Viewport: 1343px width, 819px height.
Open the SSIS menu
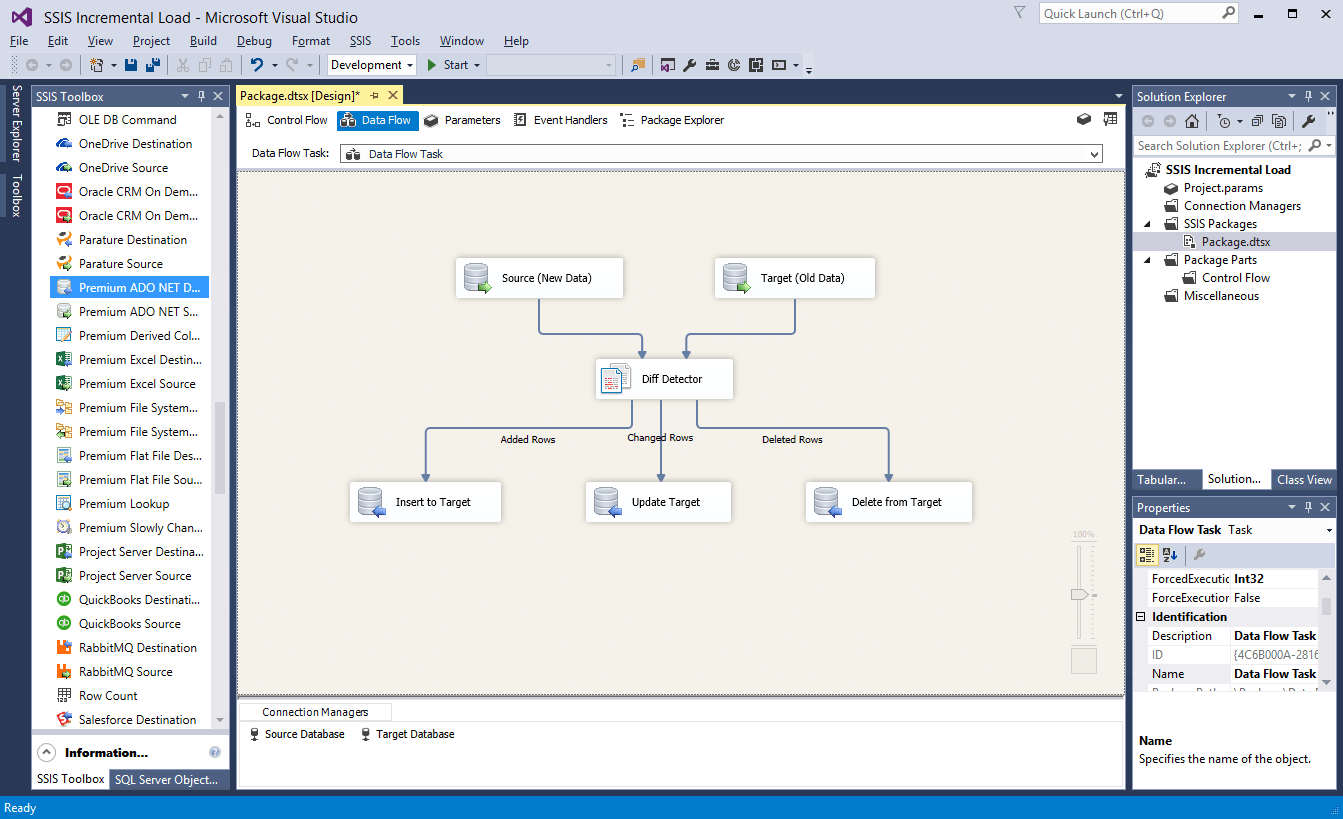[360, 41]
